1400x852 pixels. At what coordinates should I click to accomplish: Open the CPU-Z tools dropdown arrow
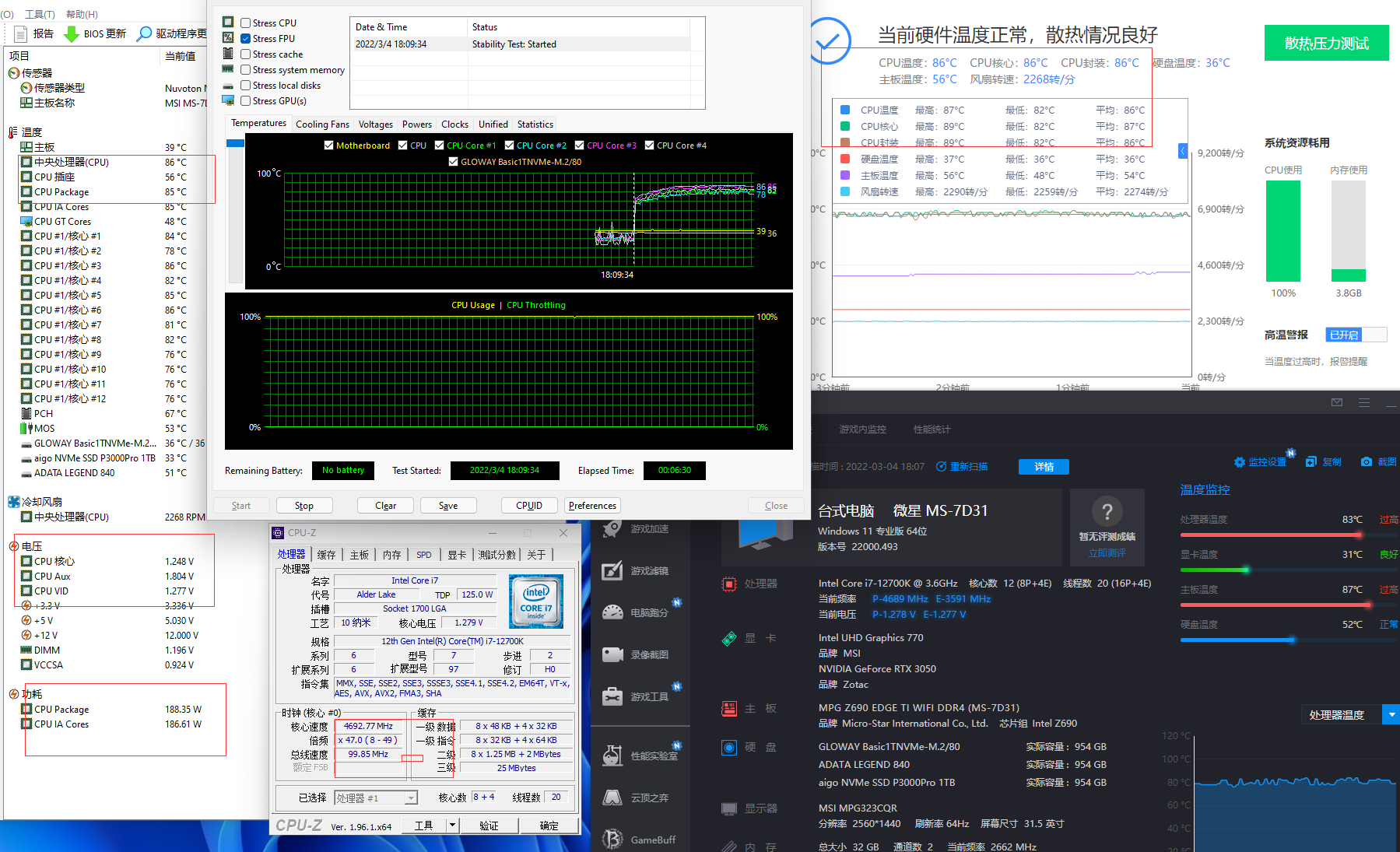[452, 826]
